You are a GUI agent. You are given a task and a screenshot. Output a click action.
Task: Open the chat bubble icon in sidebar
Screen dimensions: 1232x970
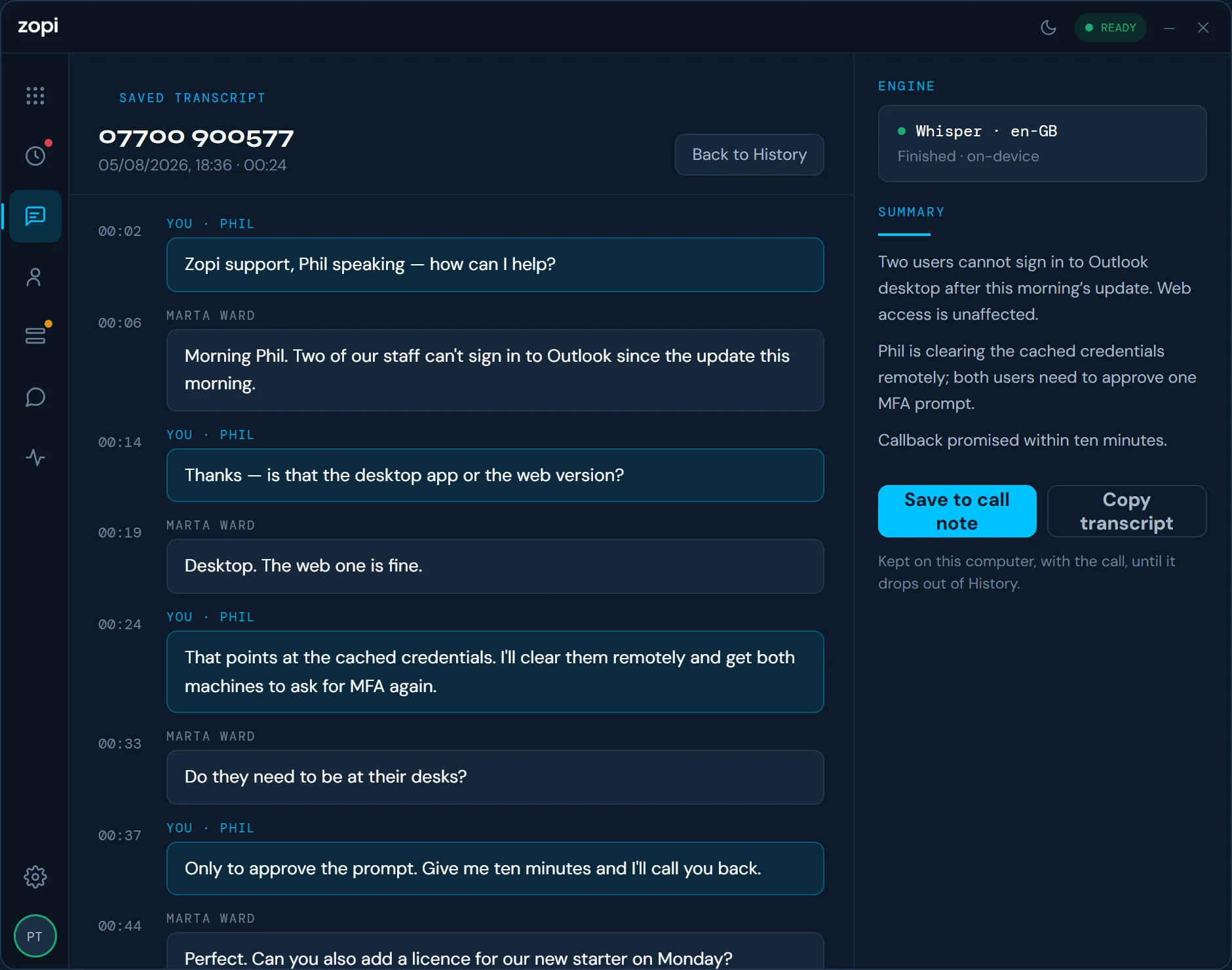pyautogui.click(x=35, y=397)
